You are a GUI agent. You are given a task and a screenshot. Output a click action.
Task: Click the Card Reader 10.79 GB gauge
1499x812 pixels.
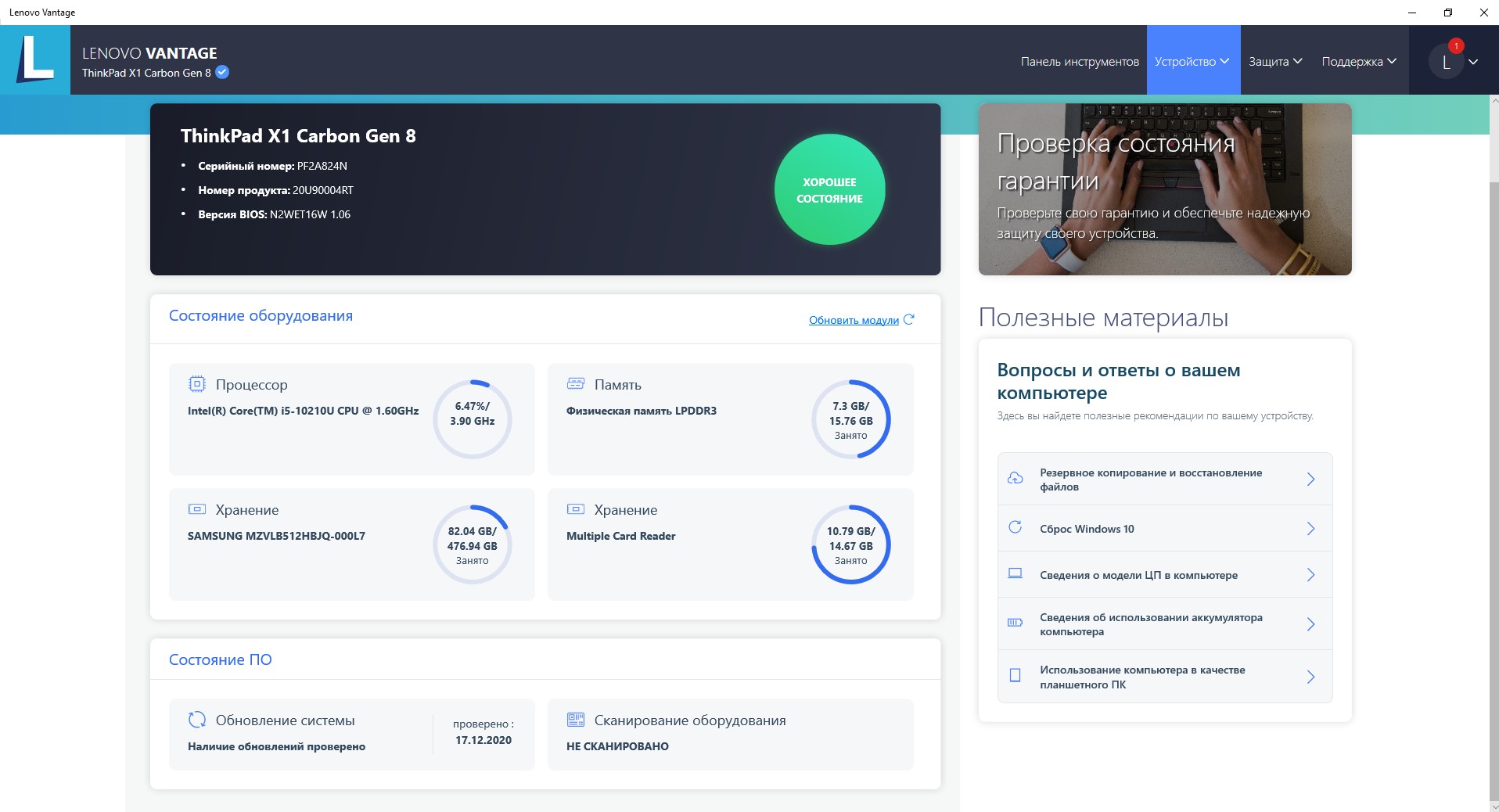click(x=851, y=544)
